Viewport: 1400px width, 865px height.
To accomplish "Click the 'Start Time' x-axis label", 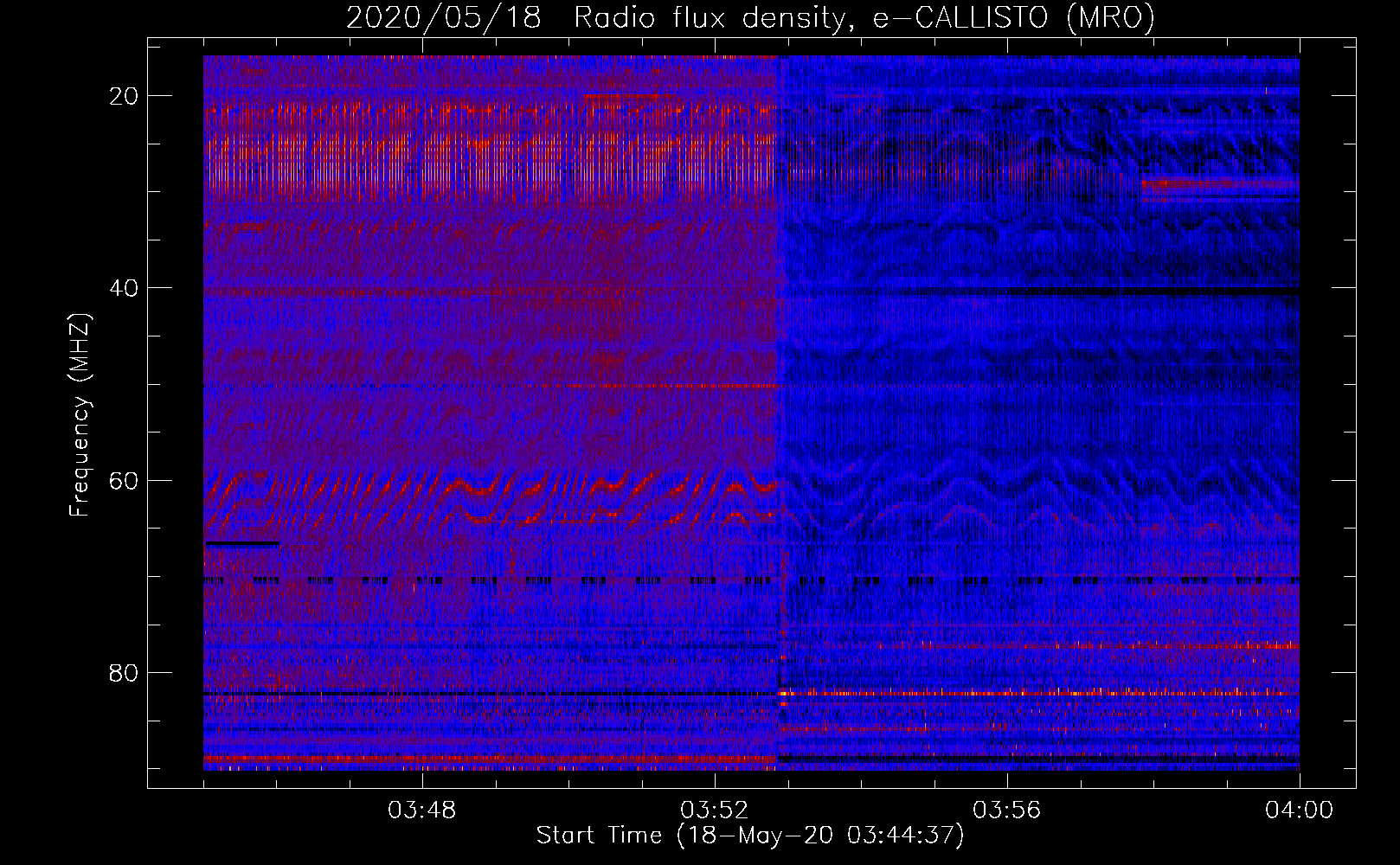I will point(749,835).
